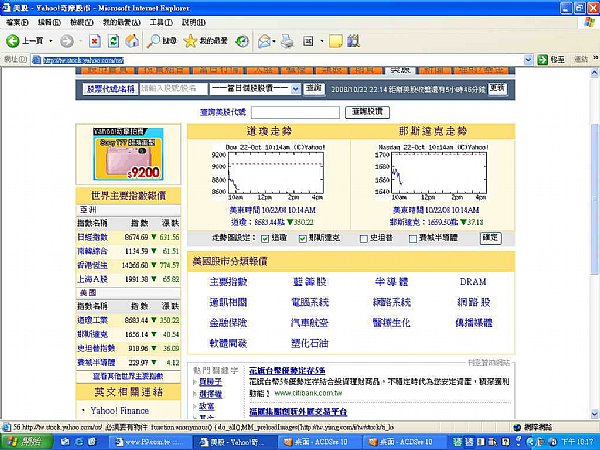Uncheck the 那斯達克 chart checkbox

pos(302,238)
